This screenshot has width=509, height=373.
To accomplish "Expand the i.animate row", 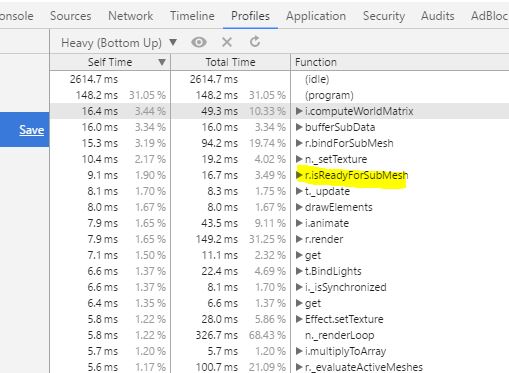I will (299, 223).
